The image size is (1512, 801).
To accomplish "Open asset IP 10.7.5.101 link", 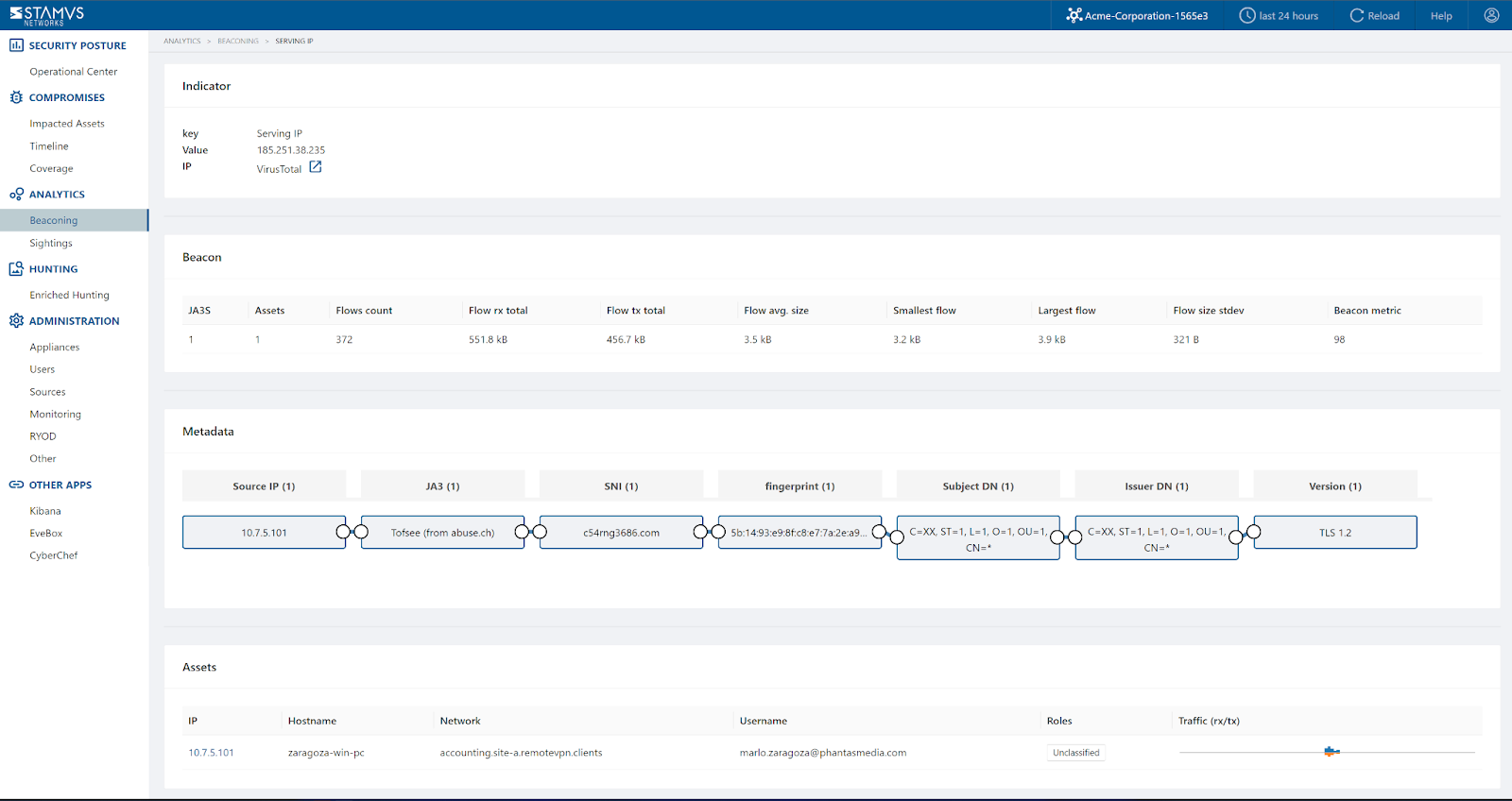I will coord(211,753).
